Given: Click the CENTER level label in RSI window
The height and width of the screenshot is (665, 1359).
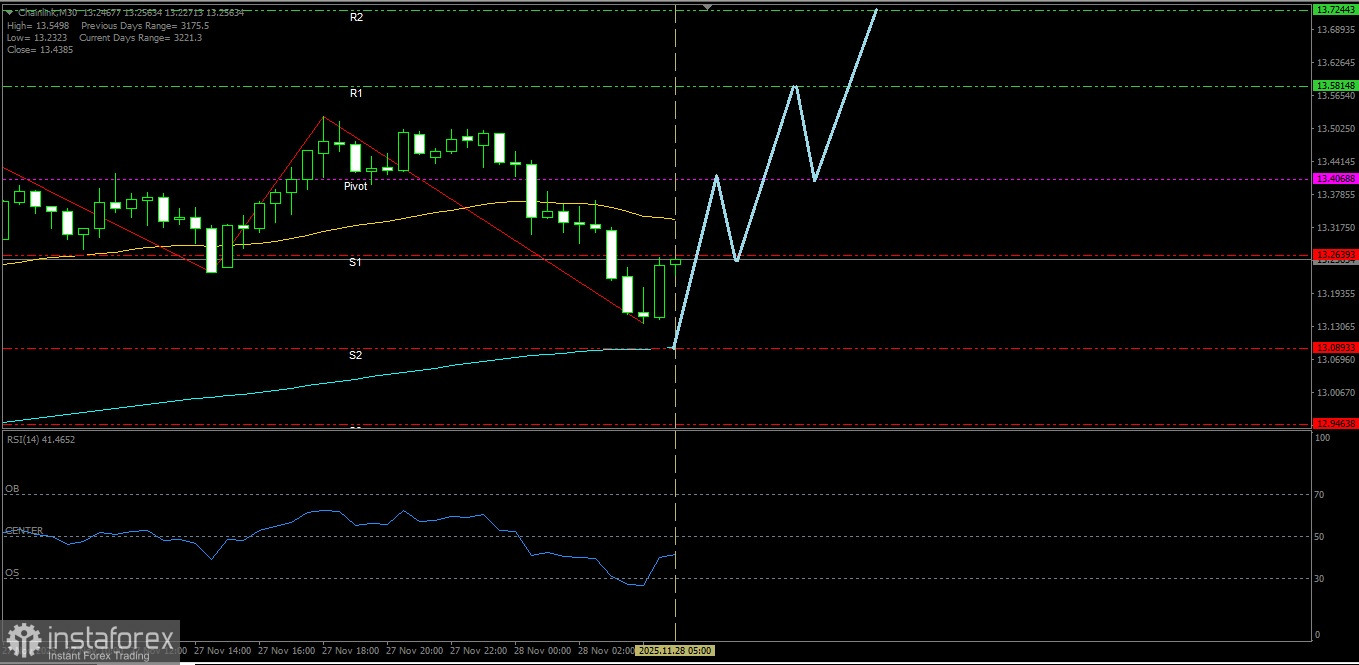Looking at the screenshot, I should coord(24,531).
